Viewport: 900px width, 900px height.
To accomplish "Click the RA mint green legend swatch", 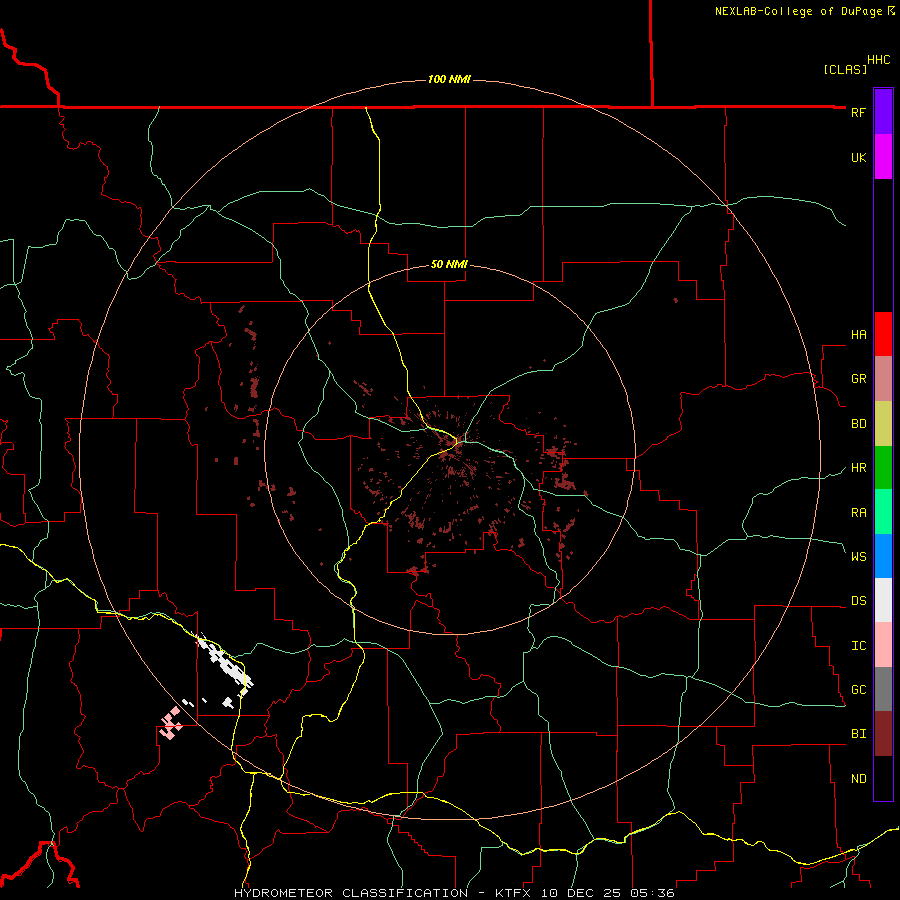I will [x=883, y=512].
